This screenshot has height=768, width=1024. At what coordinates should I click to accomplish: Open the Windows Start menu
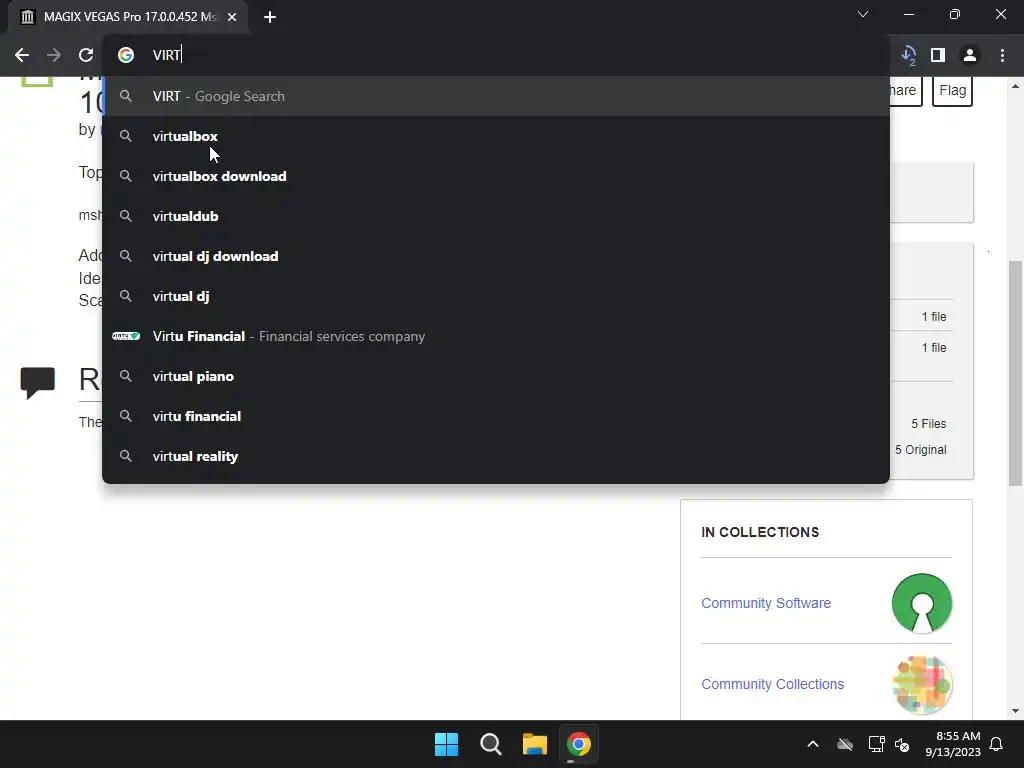coord(447,744)
